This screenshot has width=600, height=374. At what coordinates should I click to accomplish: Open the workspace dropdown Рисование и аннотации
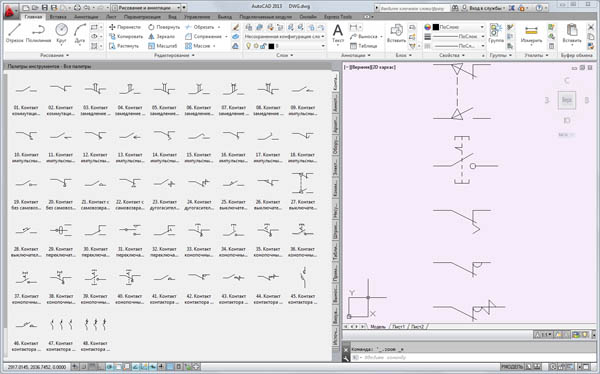coord(146,7)
